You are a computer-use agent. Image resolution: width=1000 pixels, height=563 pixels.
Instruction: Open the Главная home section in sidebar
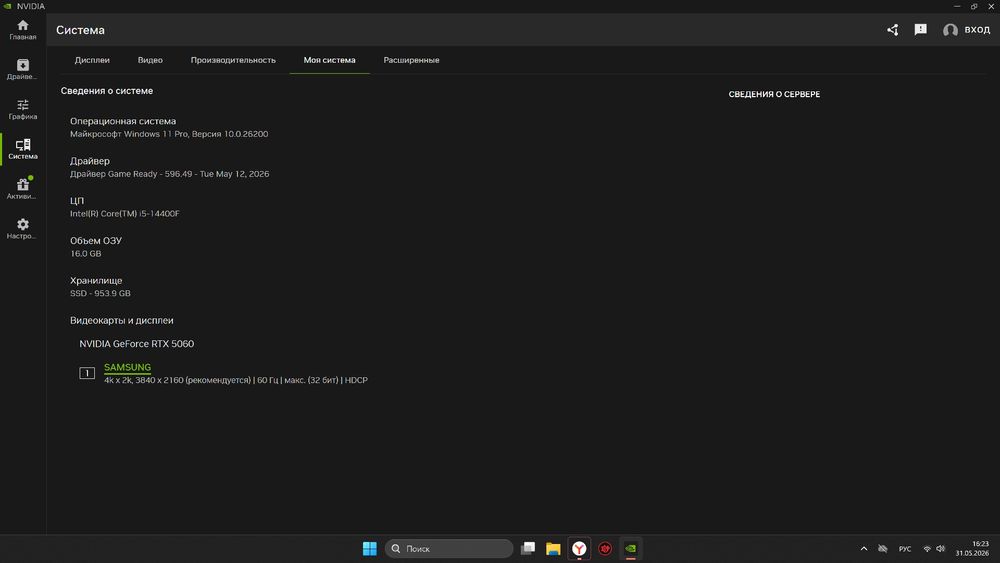click(x=22, y=30)
